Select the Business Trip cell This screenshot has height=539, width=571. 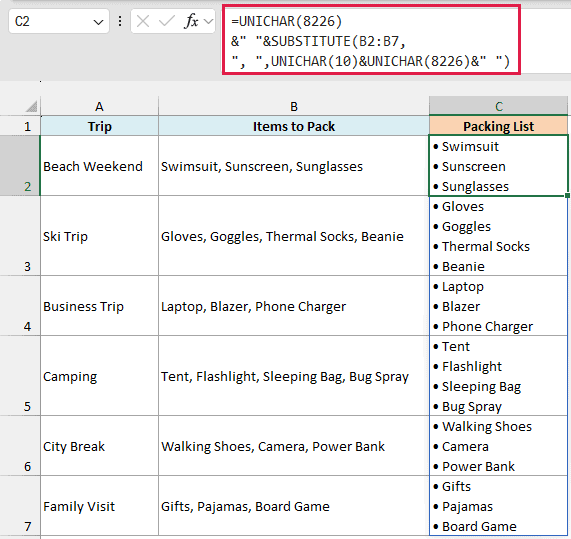point(99,306)
